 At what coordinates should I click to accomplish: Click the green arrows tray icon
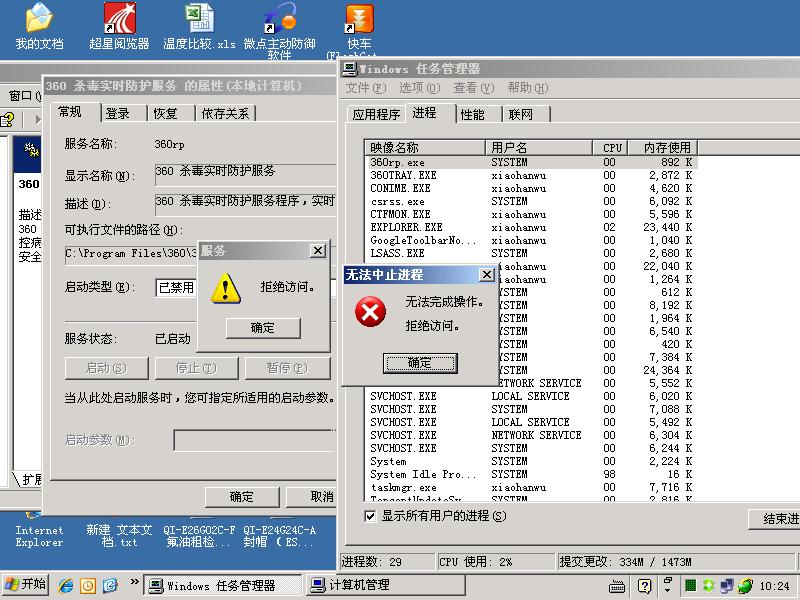click(x=708, y=585)
